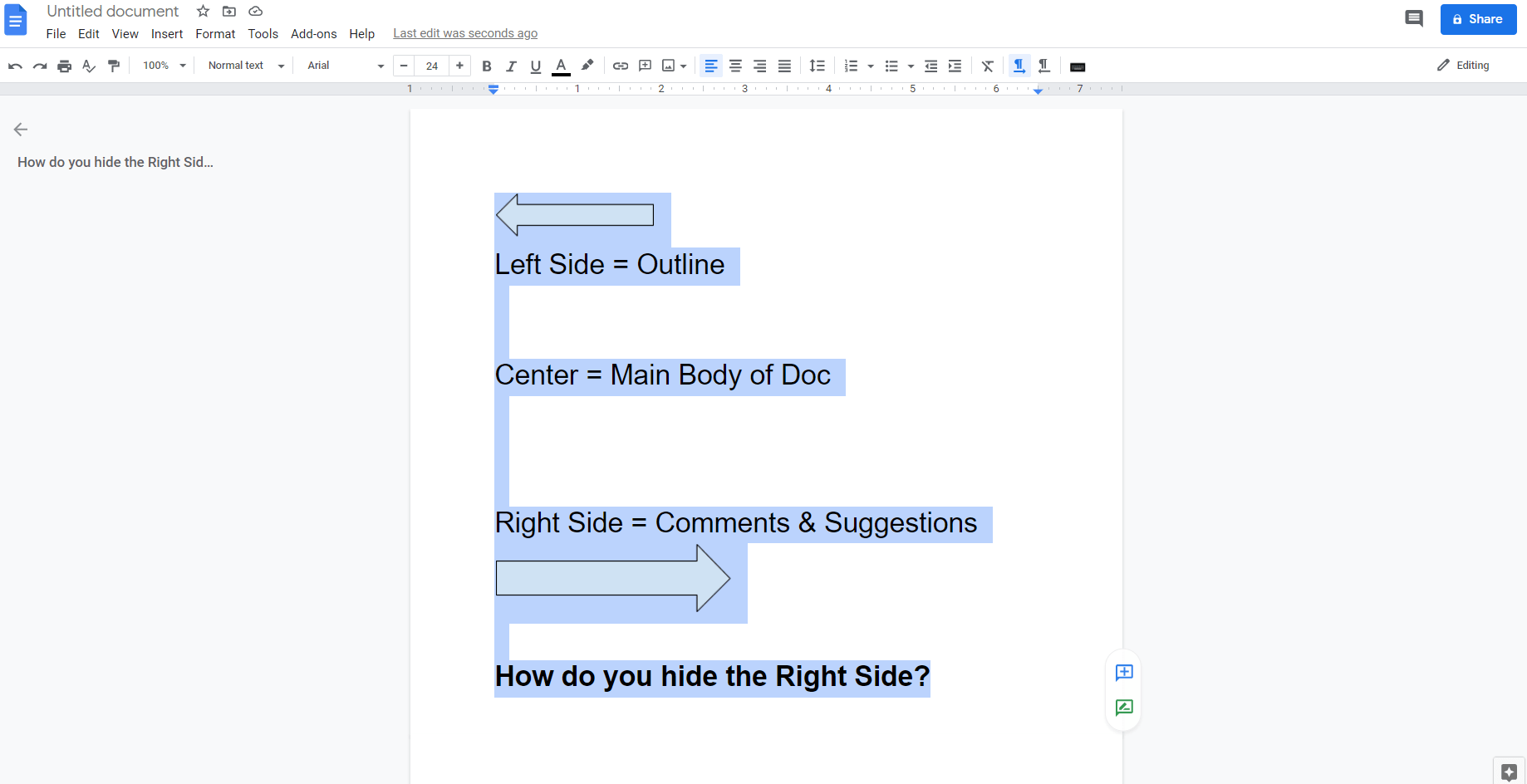Open the text color picker

(x=561, y=66)
